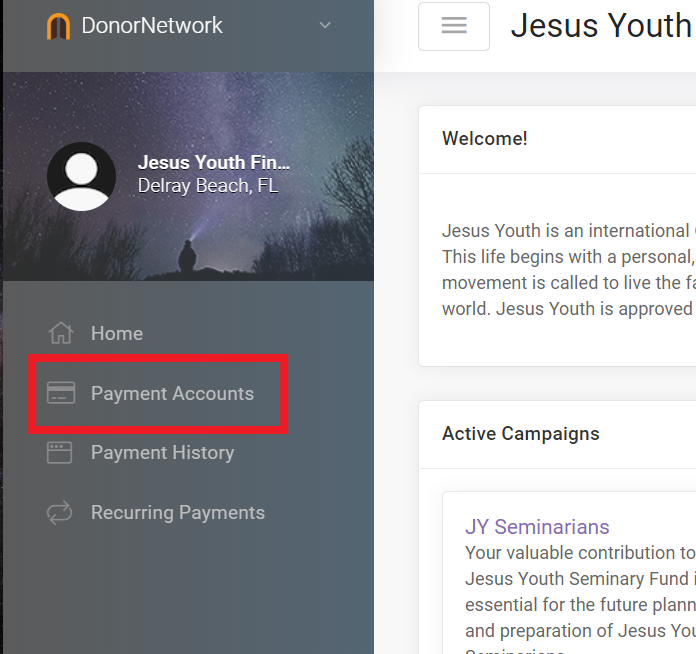Click the DonorNetwork orange arch logo
This screenshot has height=654, width=696.
click(x=58, y=26)
